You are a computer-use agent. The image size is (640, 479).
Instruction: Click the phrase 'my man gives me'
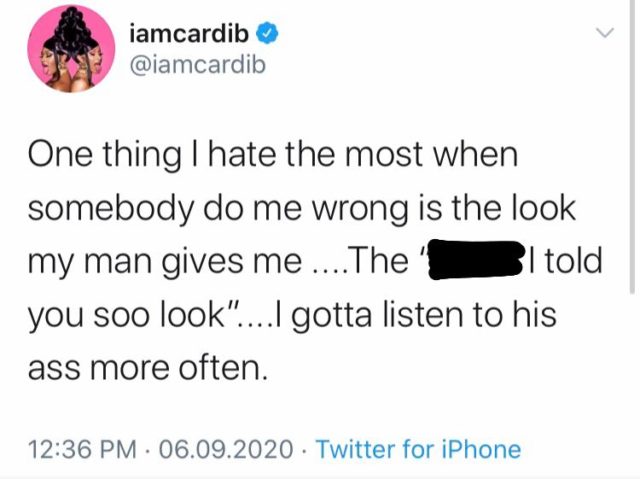point(165,262)
